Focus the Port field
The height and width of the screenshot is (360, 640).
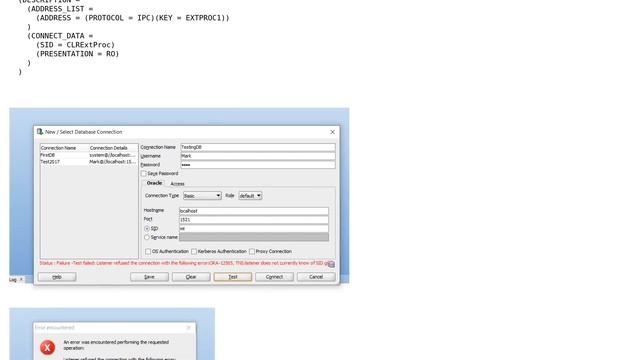(x=254, y=220)
